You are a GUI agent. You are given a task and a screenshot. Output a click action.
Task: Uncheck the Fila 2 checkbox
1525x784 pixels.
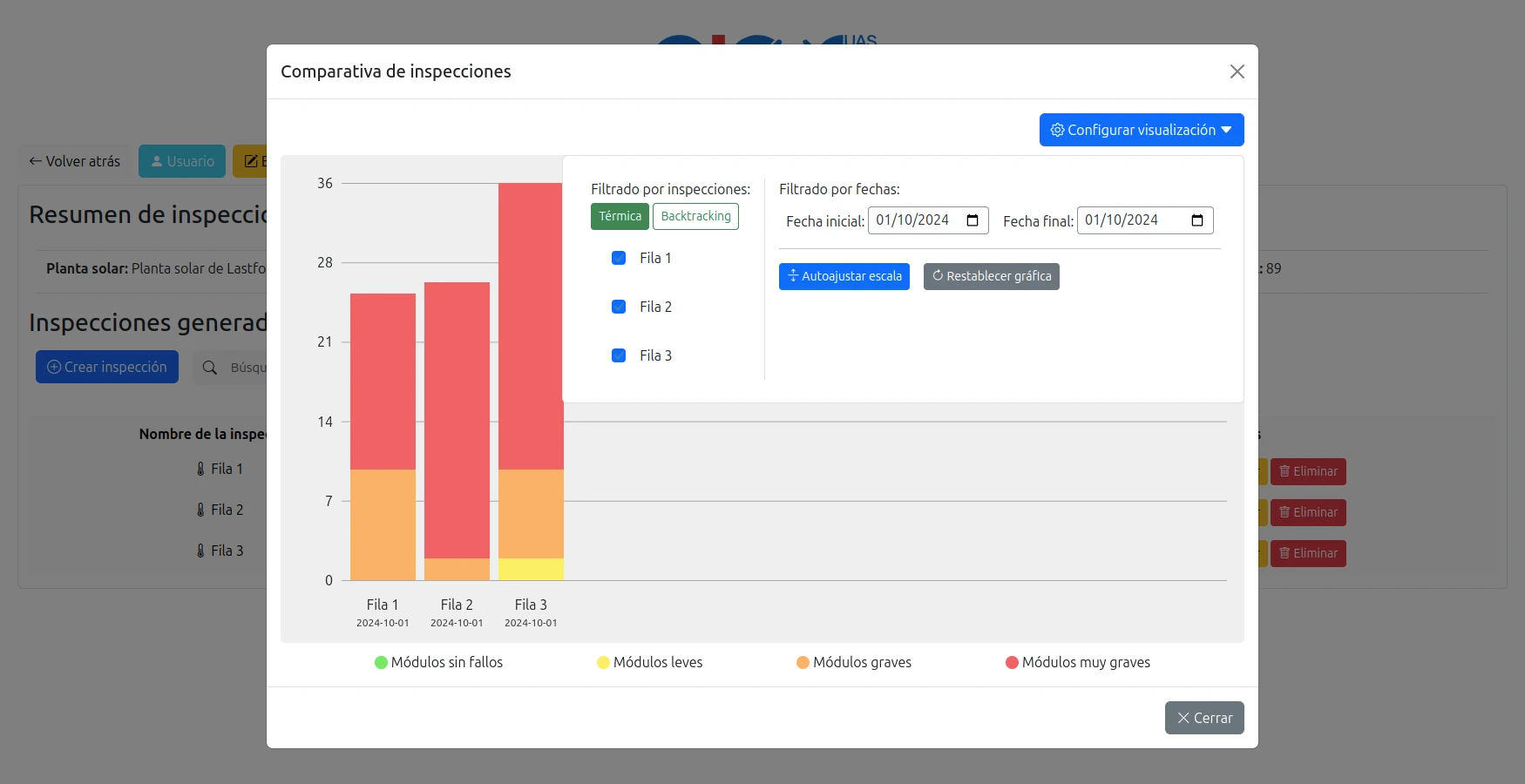619,307
